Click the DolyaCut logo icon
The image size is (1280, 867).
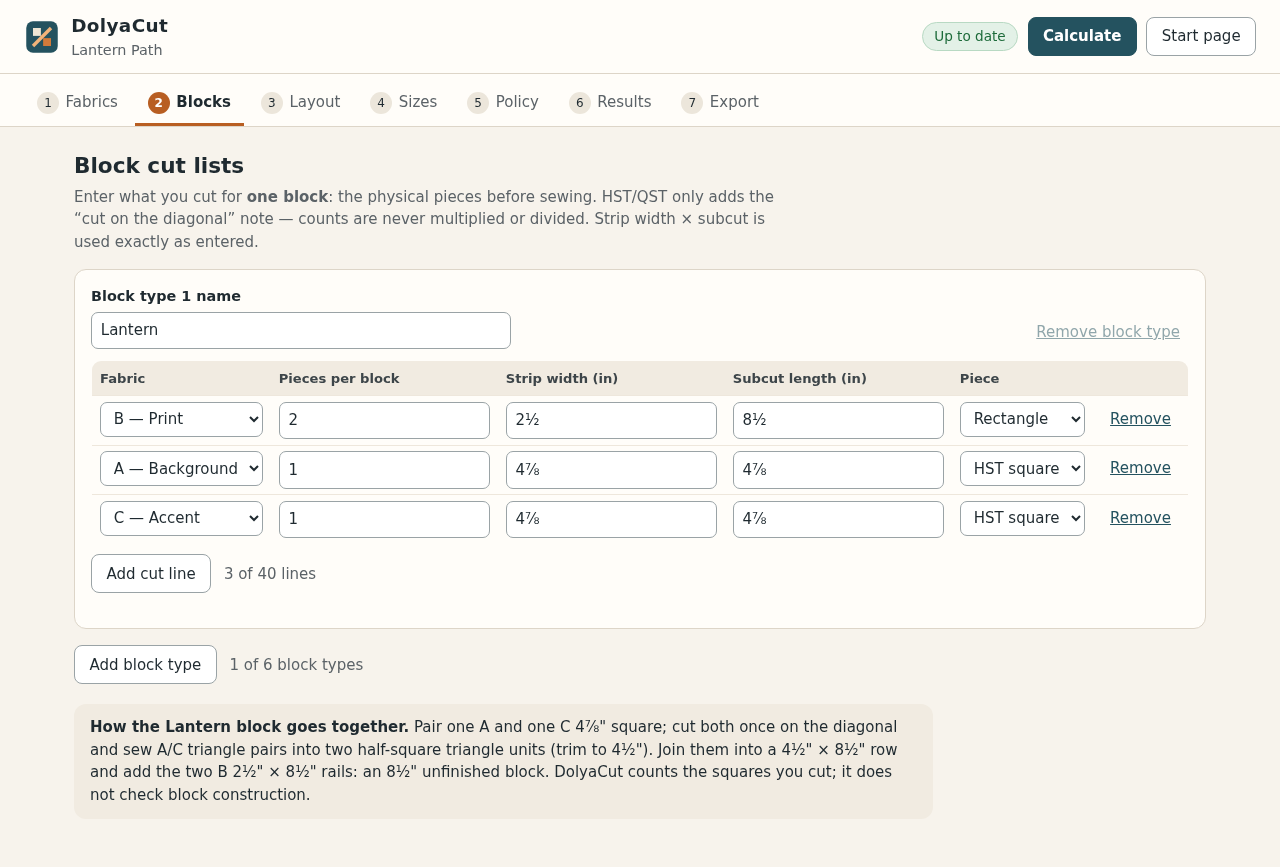click(x=42, y=37)
